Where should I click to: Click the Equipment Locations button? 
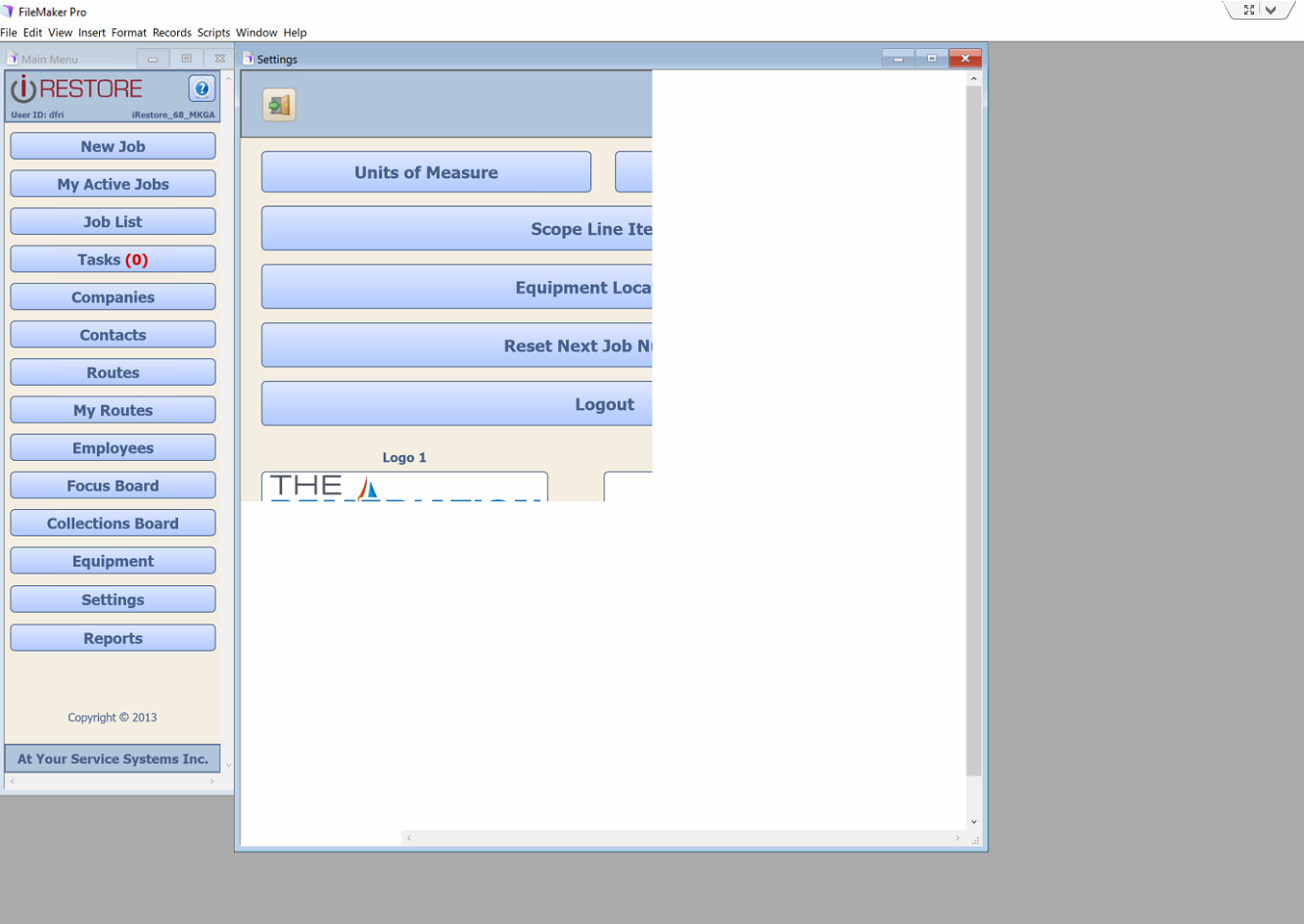tap(456, 287)
